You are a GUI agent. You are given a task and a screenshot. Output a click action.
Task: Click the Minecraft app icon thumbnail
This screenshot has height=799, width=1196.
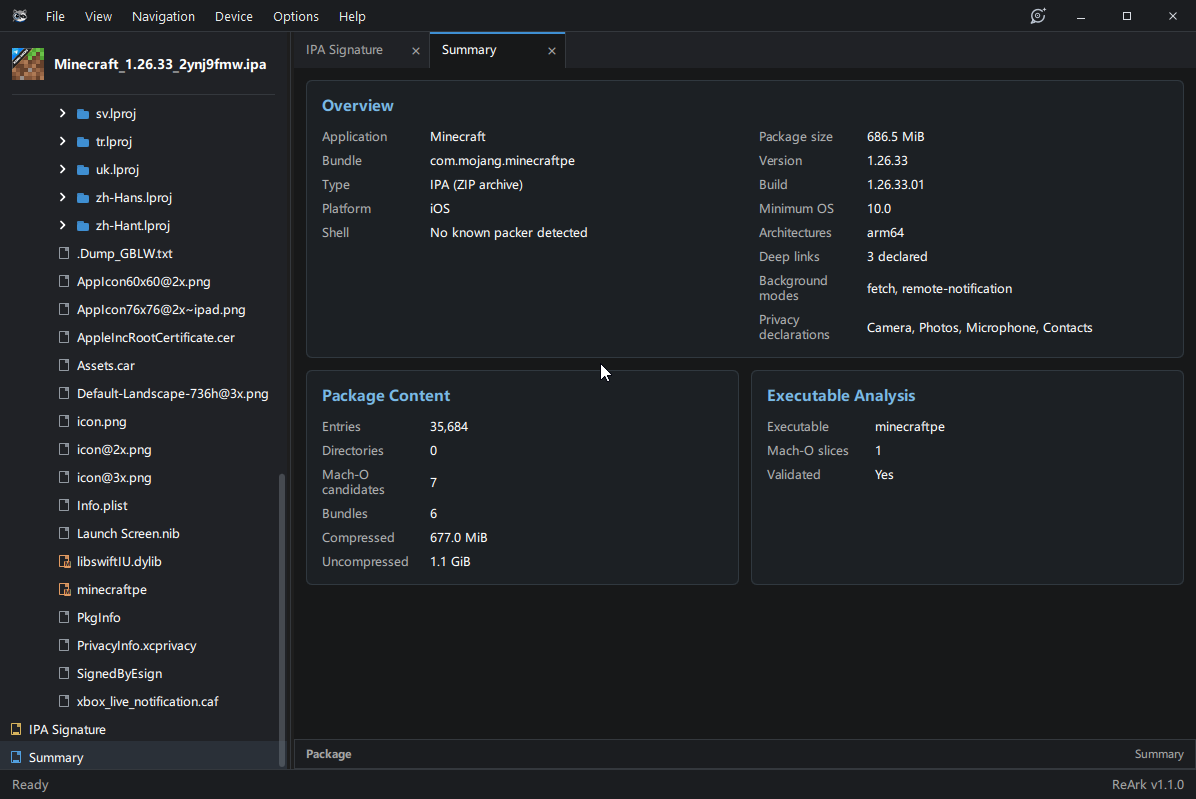28,64
